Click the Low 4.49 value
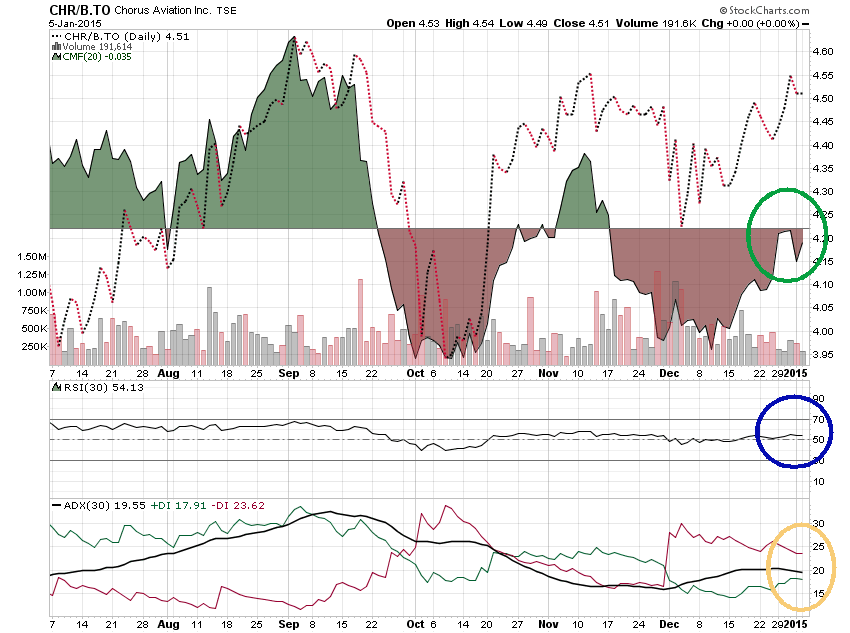The height and width of the screenshot is (633, 850). tap(523, 23)
